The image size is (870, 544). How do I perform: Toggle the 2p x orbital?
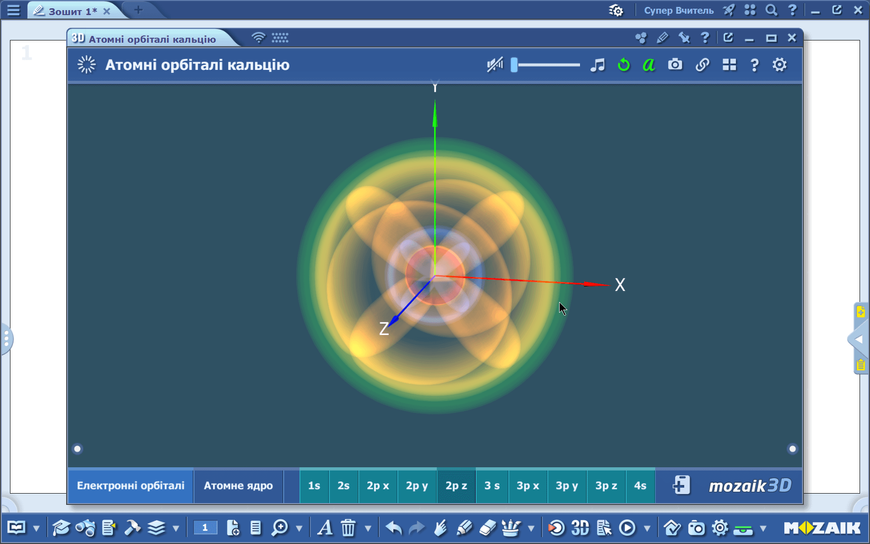378,486
